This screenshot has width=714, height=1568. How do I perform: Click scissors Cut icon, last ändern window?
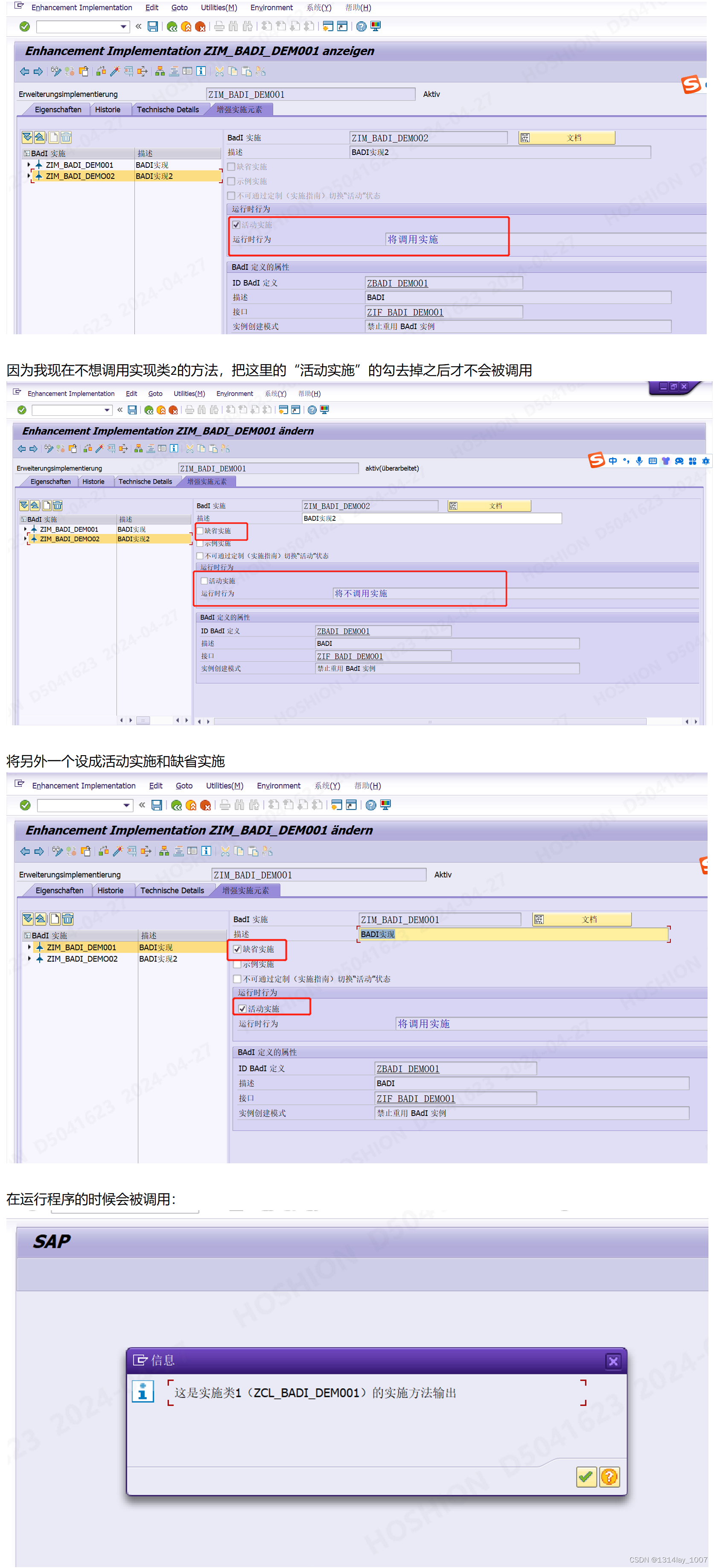[x=225, y=852]
